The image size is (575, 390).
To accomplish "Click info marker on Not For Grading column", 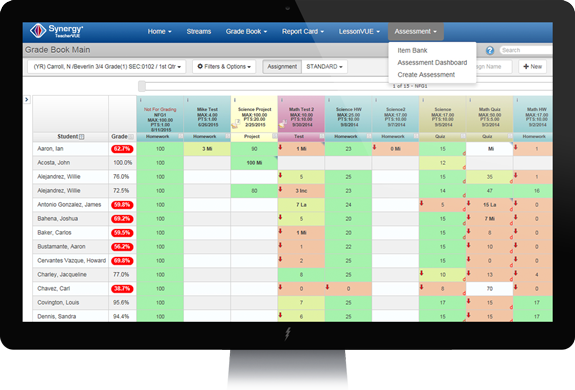I will (140, 100).
